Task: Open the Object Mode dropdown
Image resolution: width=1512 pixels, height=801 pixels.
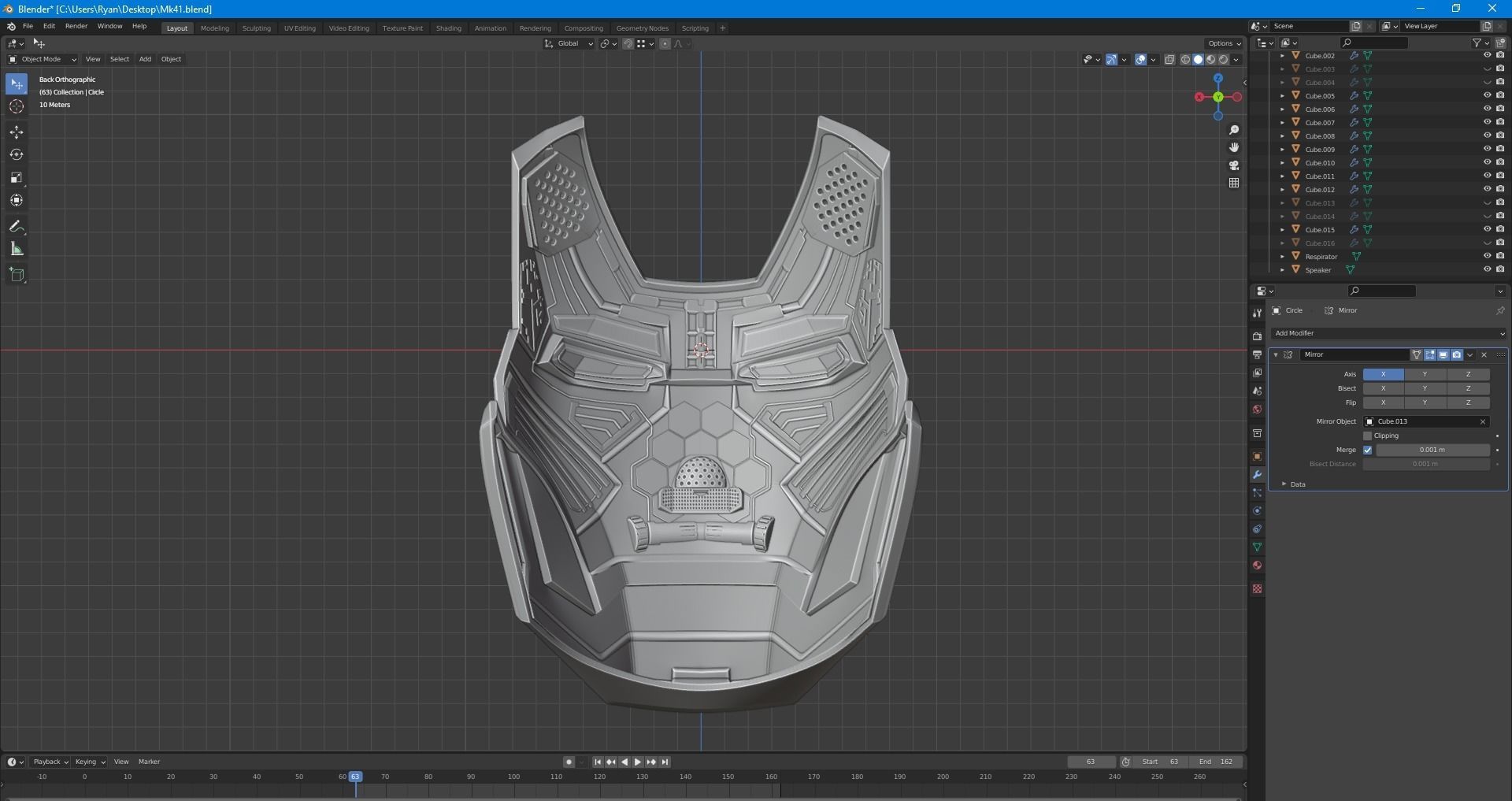Action: coord(43,59)
